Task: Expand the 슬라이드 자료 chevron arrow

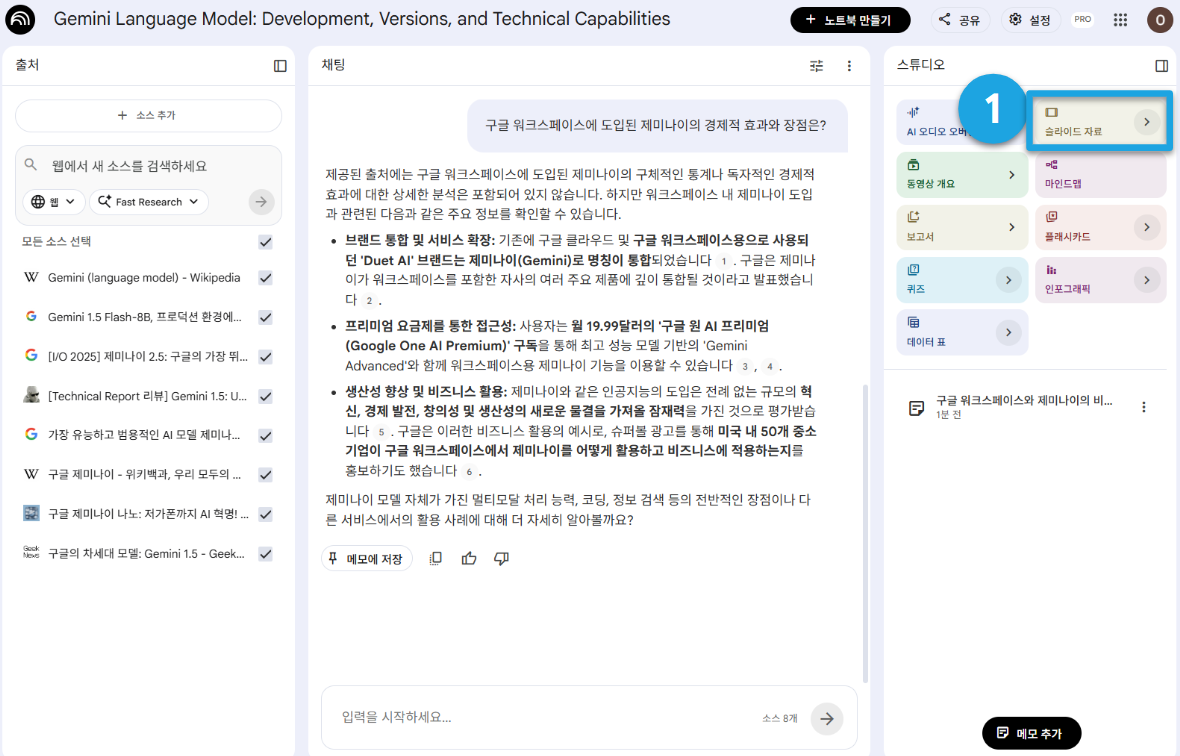Action: (x=1147, y=122)
